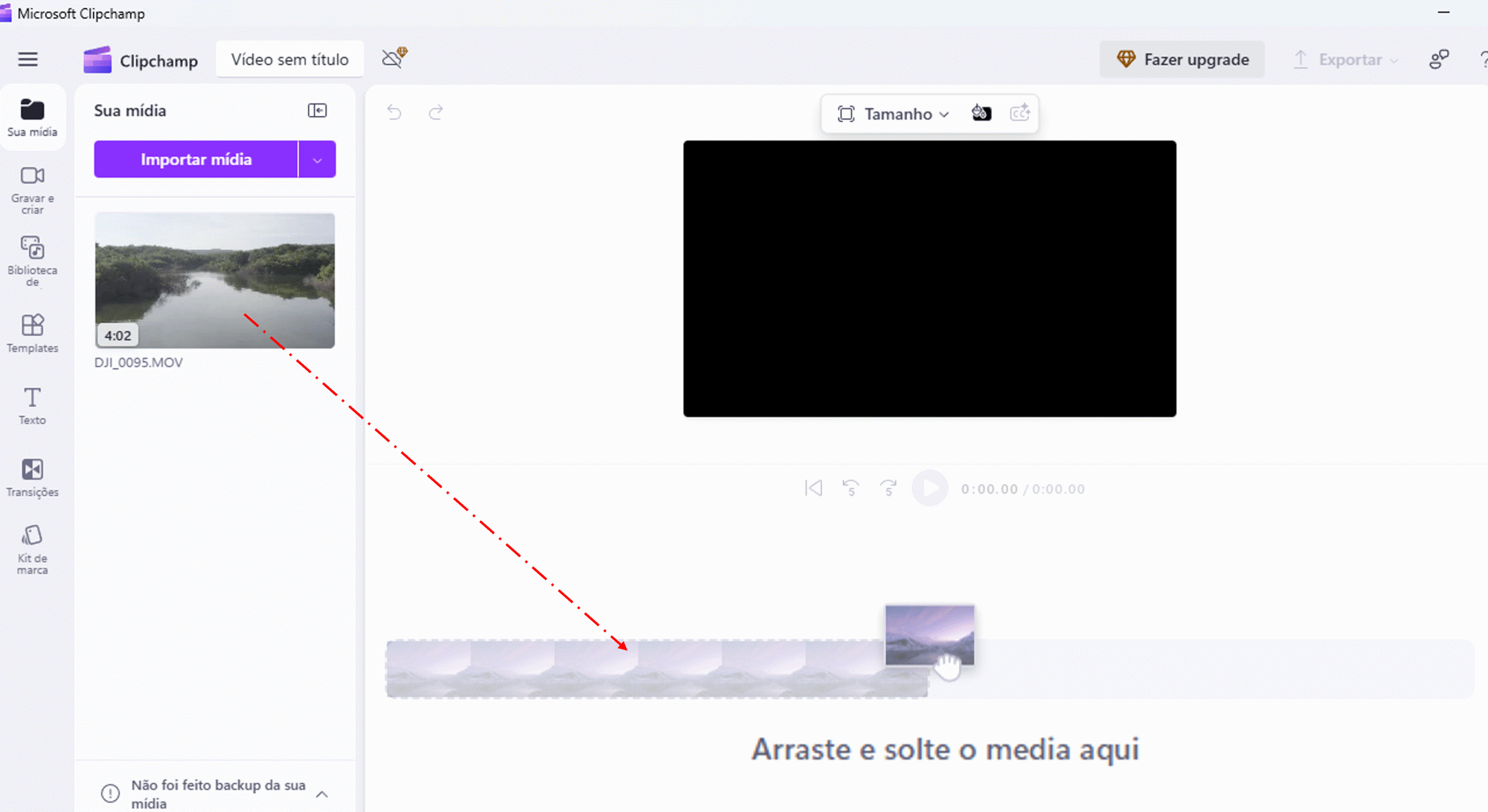The width and height of the screenshot is (1488, 812).
Task: Select the Sua mídia tab
Action: [32, 117]
